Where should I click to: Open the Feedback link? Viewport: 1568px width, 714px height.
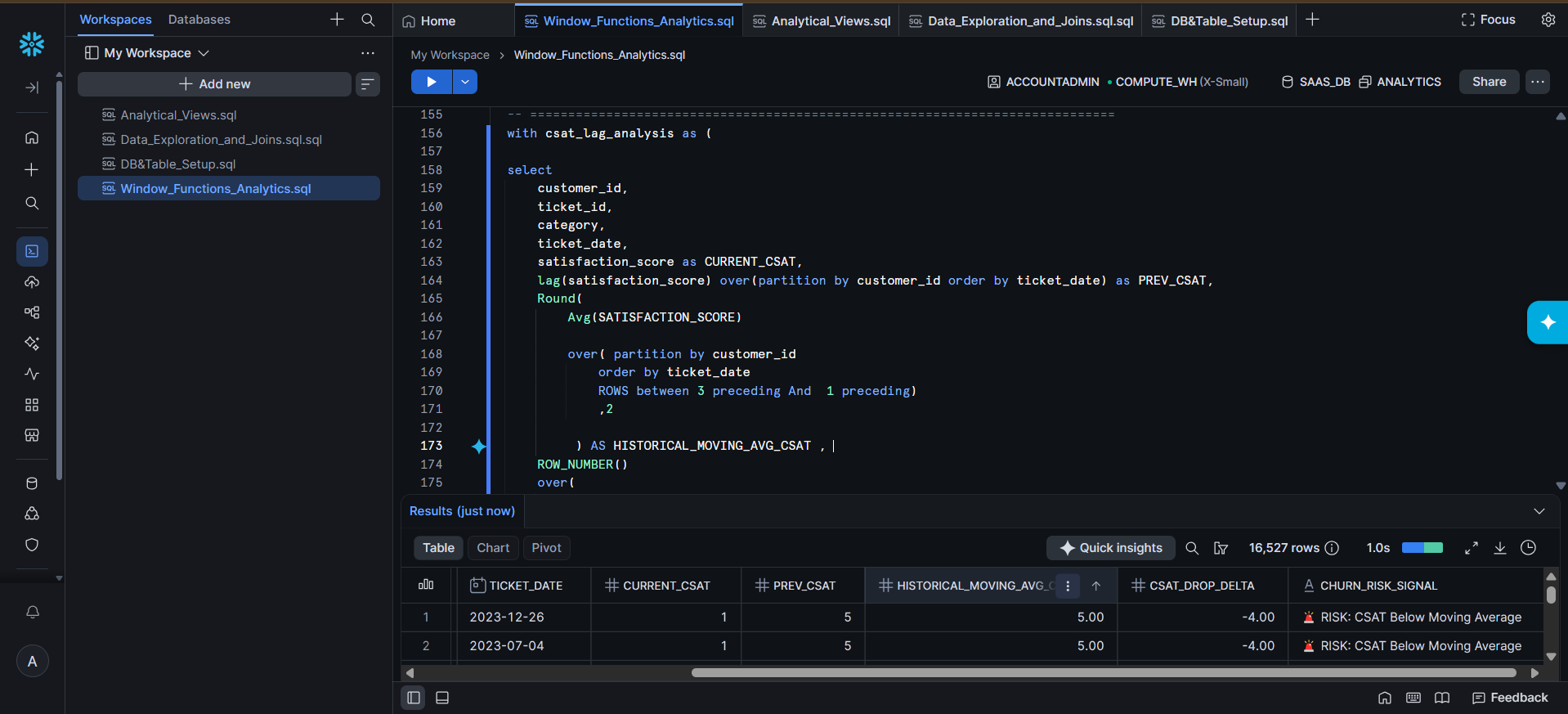1510,698
